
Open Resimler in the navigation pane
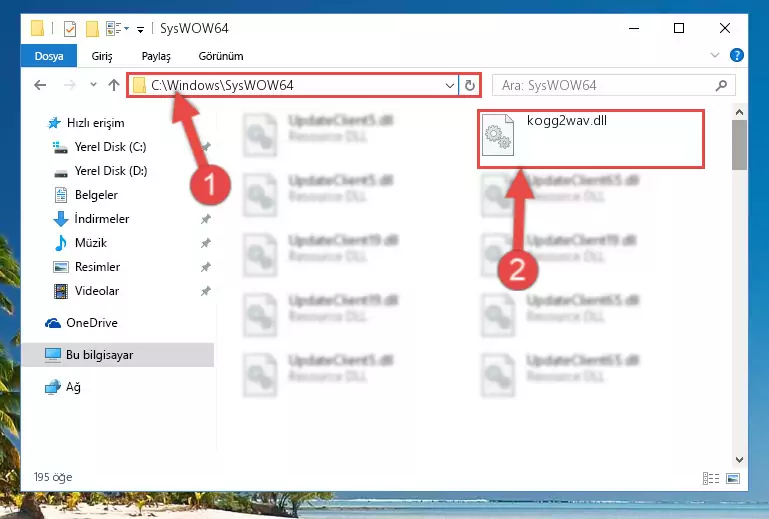point(97,267)
